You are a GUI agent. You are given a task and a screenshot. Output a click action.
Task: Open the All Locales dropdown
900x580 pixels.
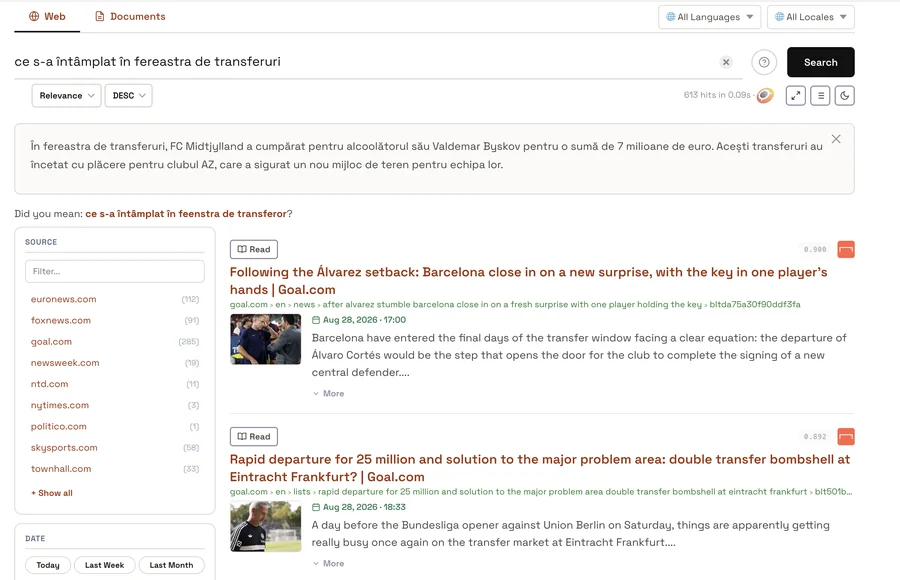[810, 17]
